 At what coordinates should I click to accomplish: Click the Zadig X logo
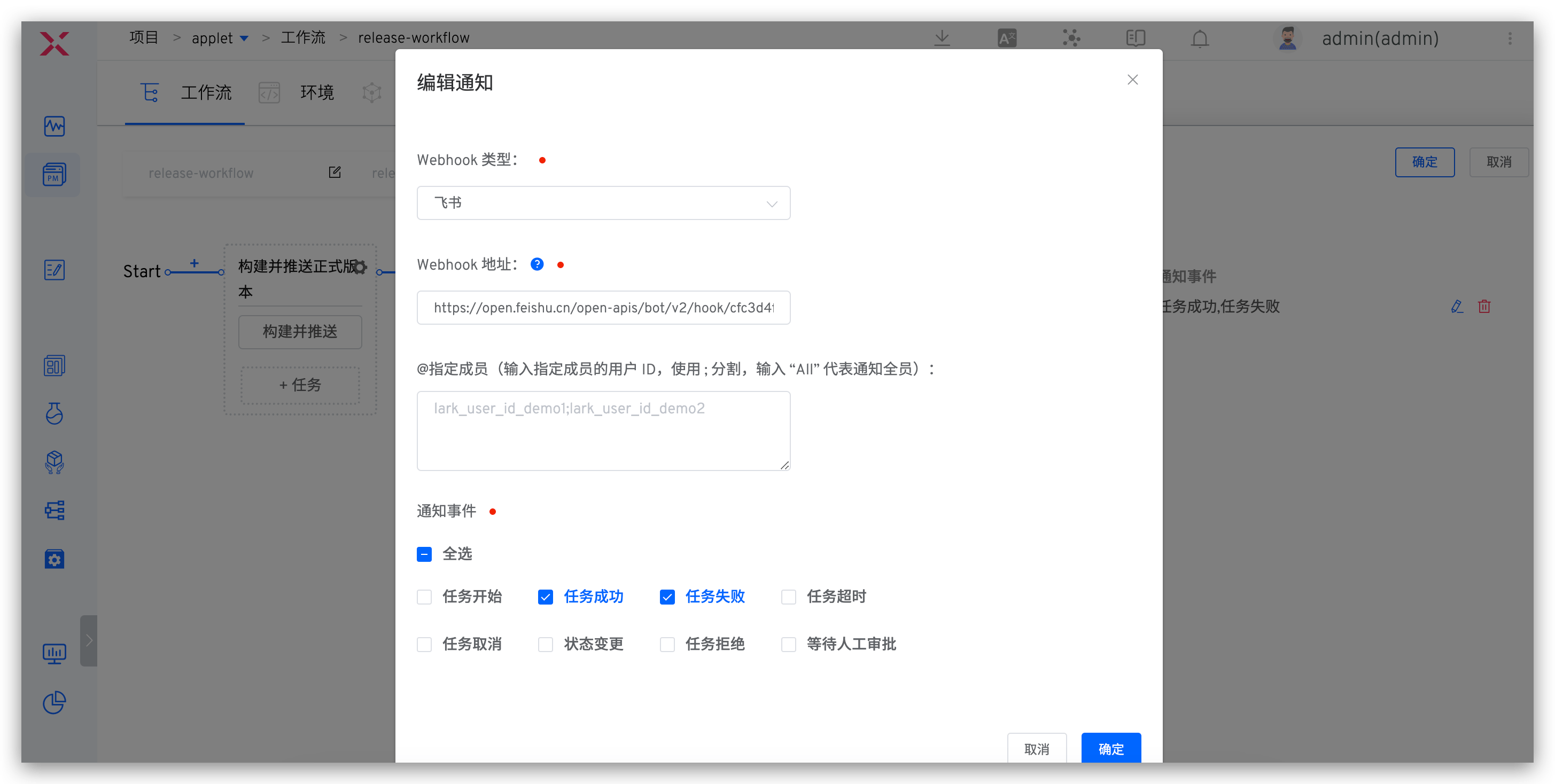55,43
